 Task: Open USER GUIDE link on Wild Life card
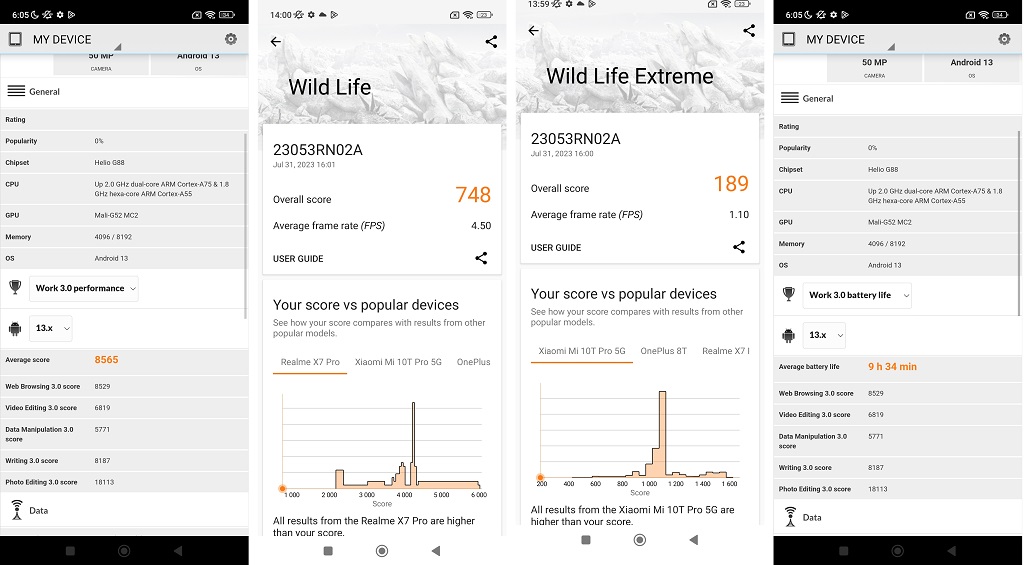[298, 259]
